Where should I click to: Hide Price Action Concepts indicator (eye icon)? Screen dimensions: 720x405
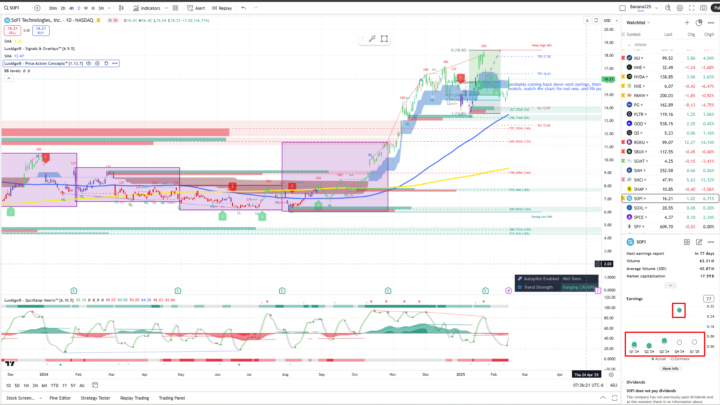point(89,63)
